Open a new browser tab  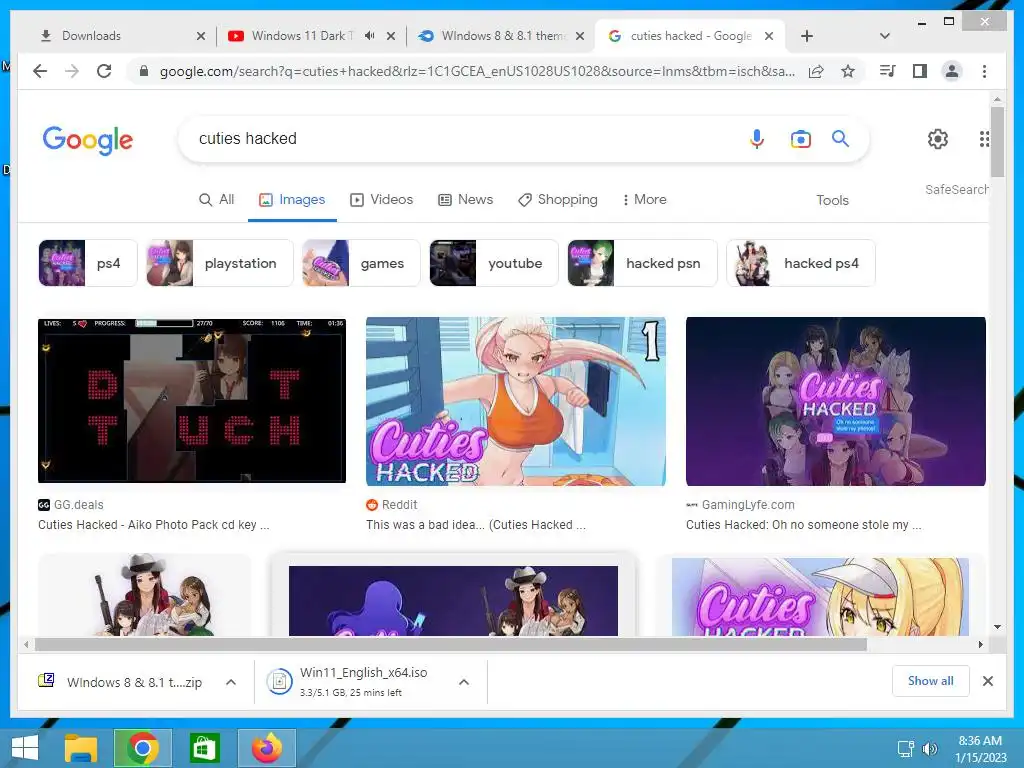pos(807,36)
